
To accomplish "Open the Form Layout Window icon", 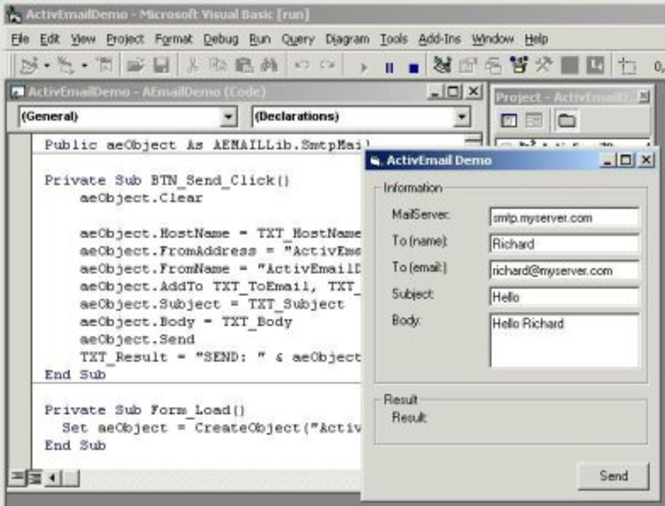I will pyautogui.click(x=493, y=65).
